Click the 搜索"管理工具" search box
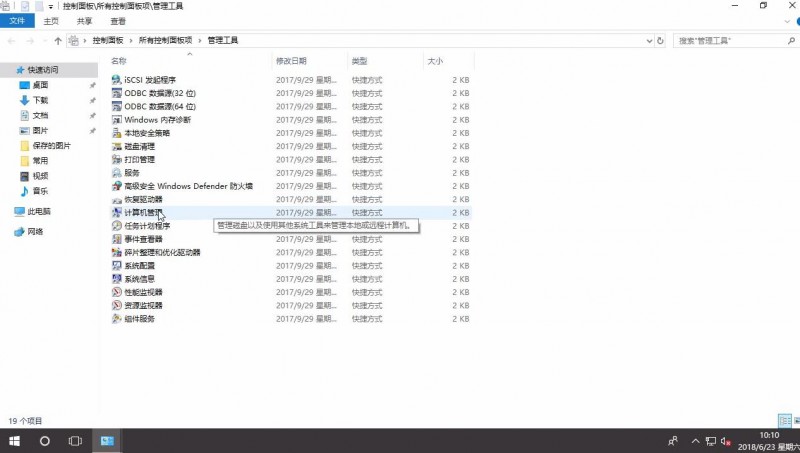This screenshot has height=453, width=800. pyautogui.click(x=735, y=41)
